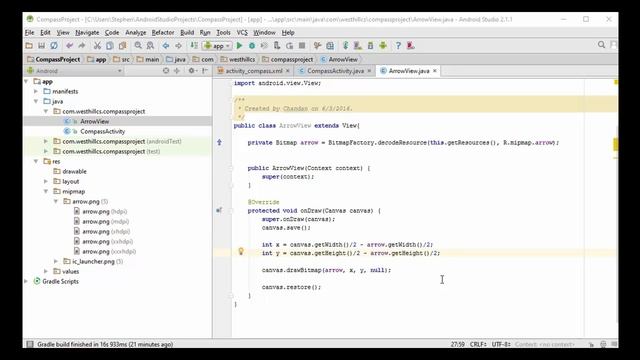Open the Android project view dropdown
Image resolution: width=640 pixels, height=360 pixels.
(x=74, y=71)
